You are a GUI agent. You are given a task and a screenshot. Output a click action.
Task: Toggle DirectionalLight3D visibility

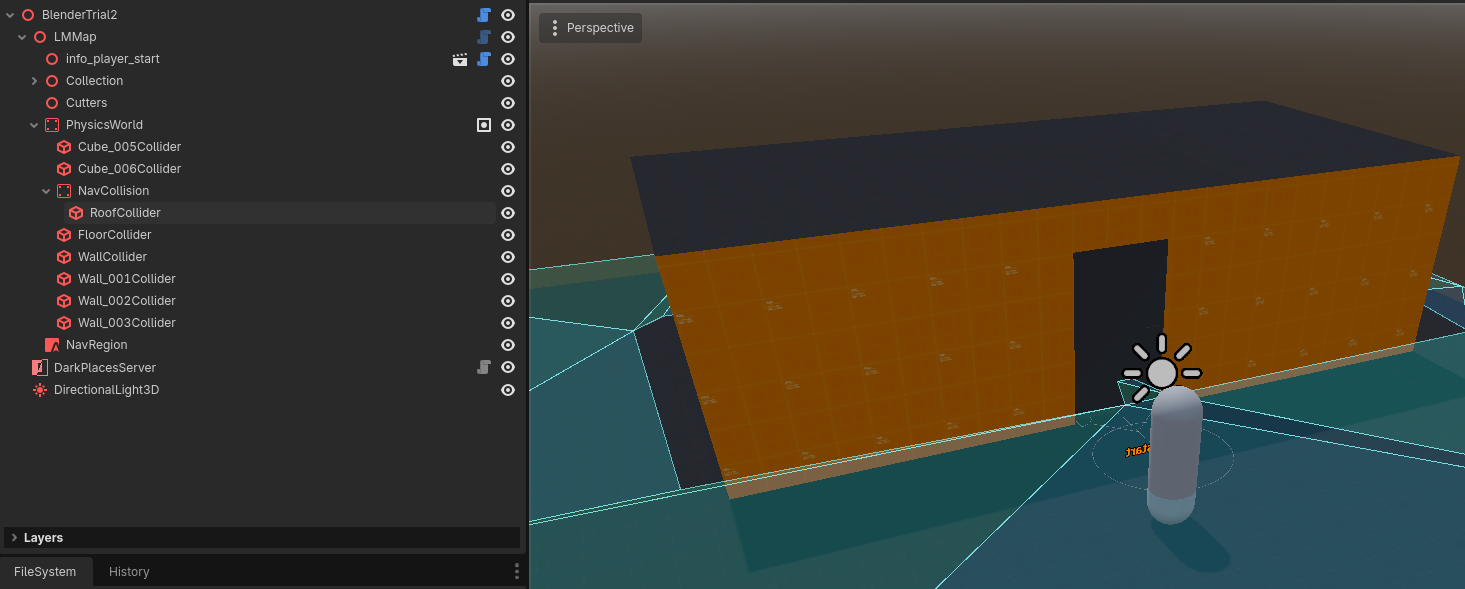[x=508, y=390]
